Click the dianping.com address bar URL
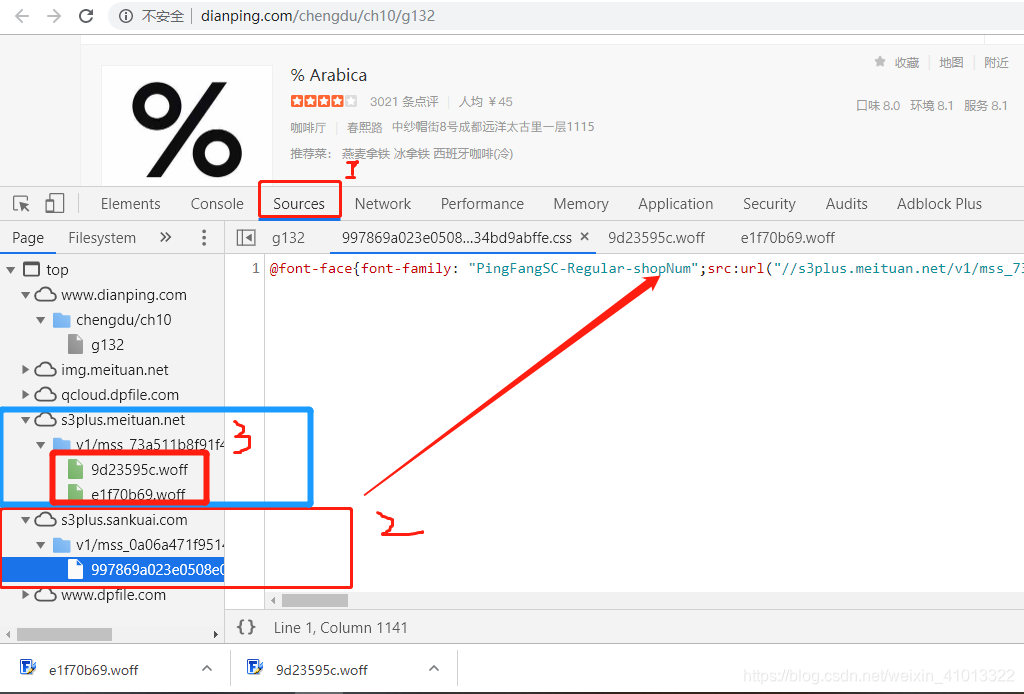The image size is (1024, 694). 317,16
